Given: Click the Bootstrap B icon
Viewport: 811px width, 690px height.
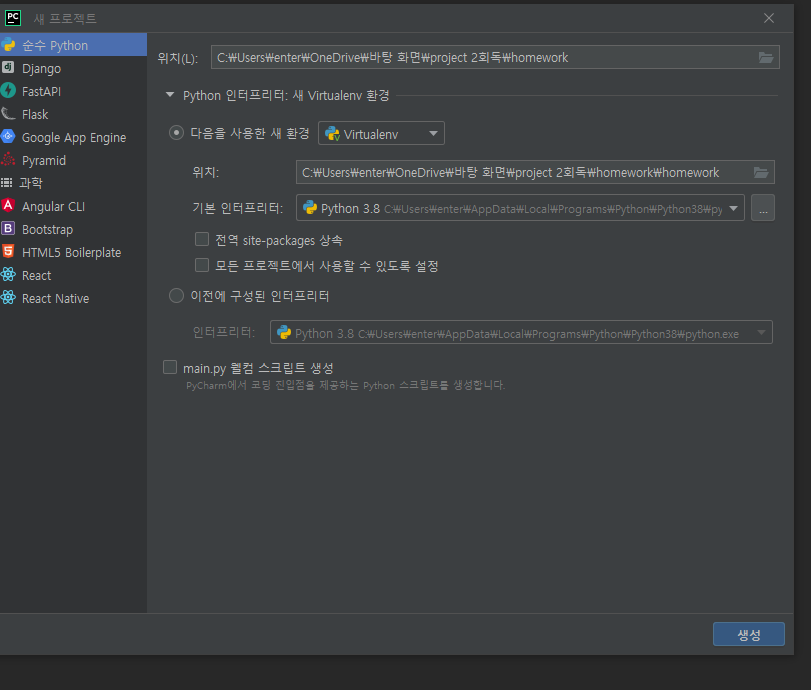Looking at the screenshot, I should click(x=8, y=228).
